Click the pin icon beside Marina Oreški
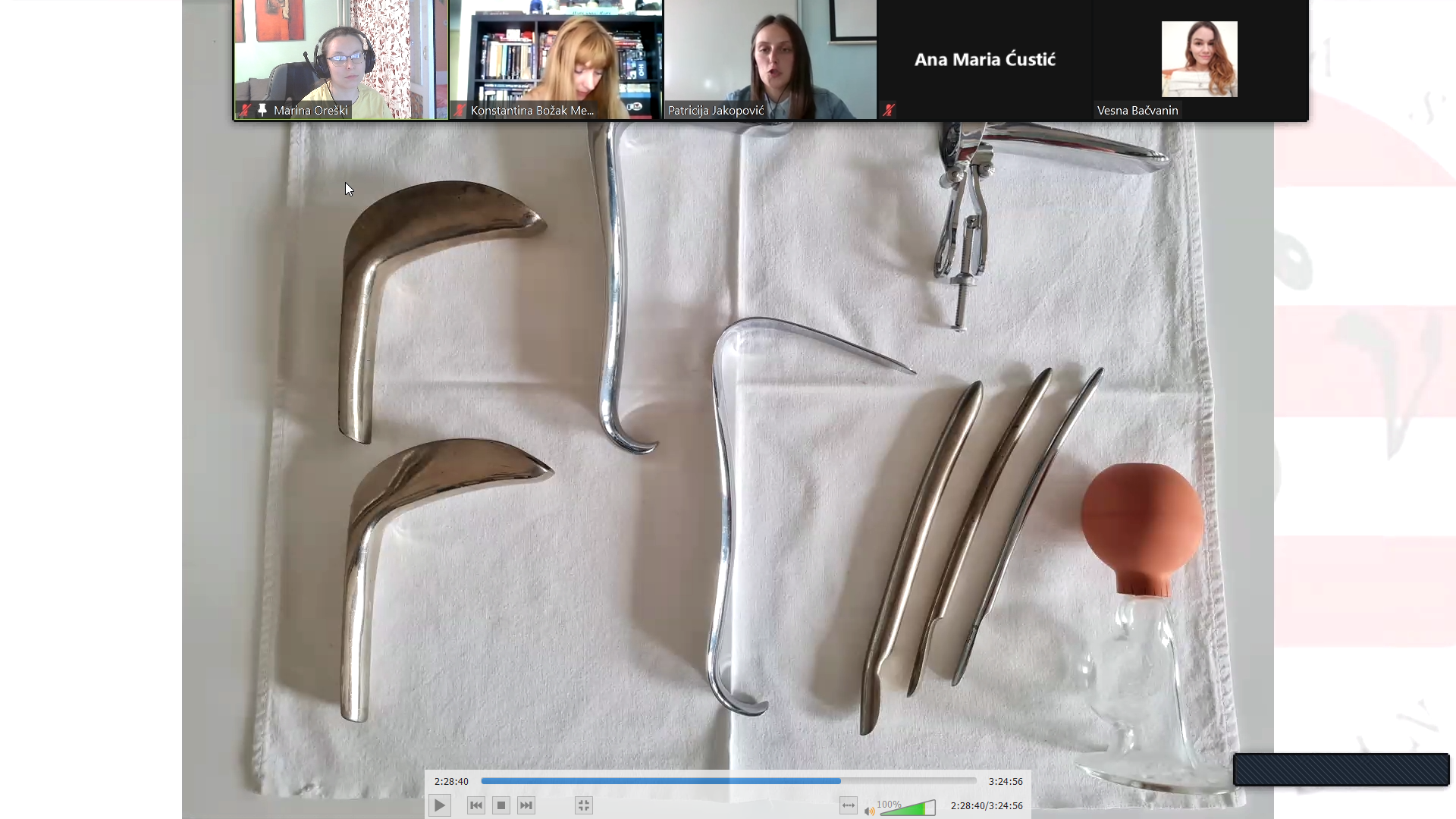The height and width of the screenshot is (819, 1456). coord(262,110)
